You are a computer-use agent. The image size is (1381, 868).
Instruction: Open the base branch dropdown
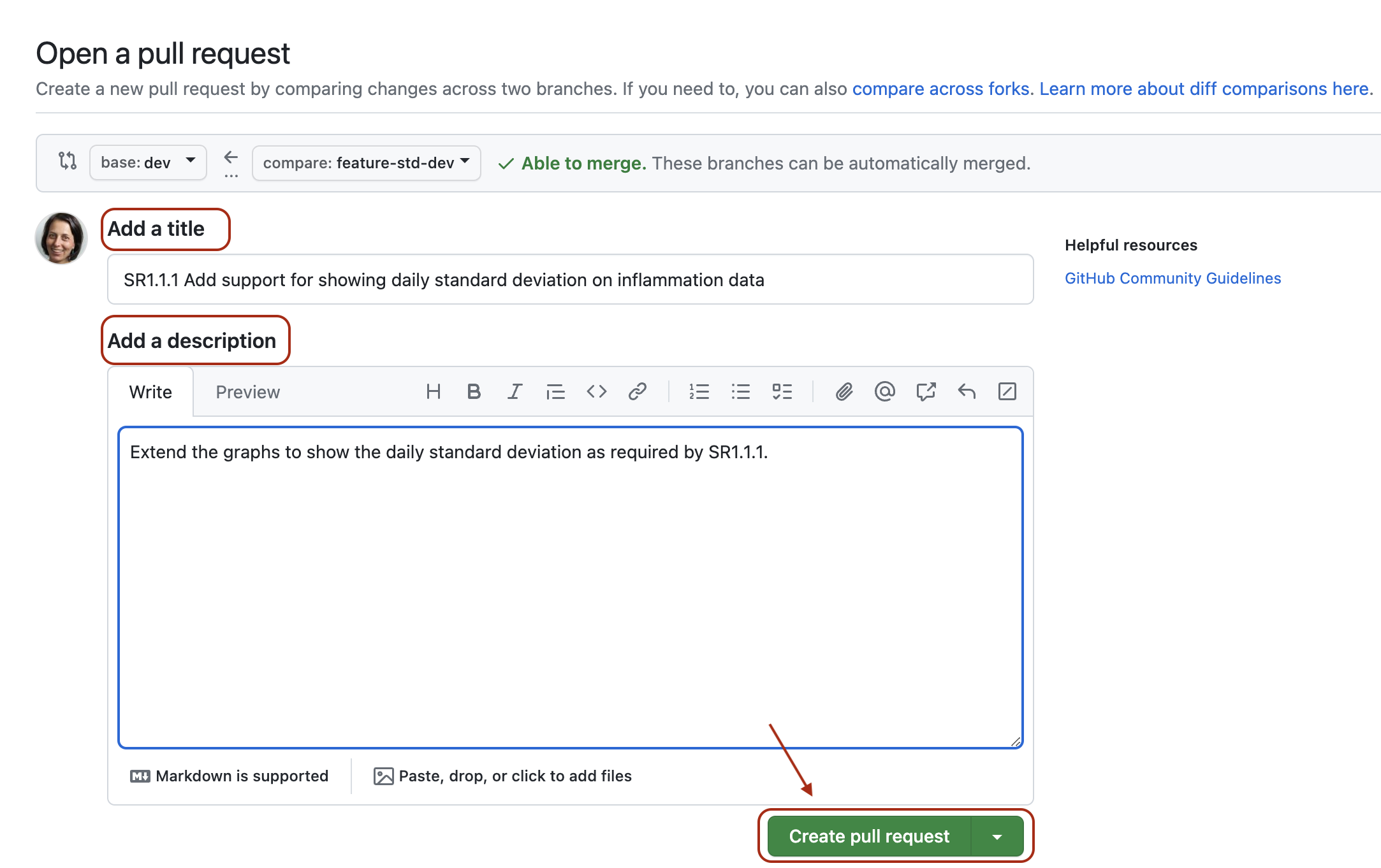tap(148, 163)
